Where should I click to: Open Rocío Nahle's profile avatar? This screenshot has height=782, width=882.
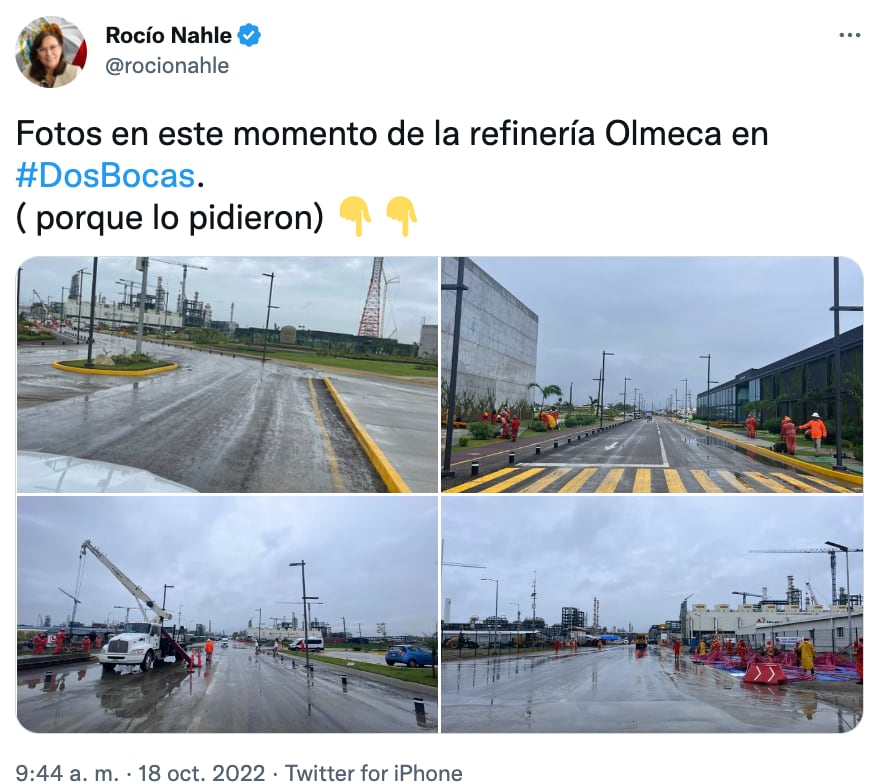coord(51,52)
